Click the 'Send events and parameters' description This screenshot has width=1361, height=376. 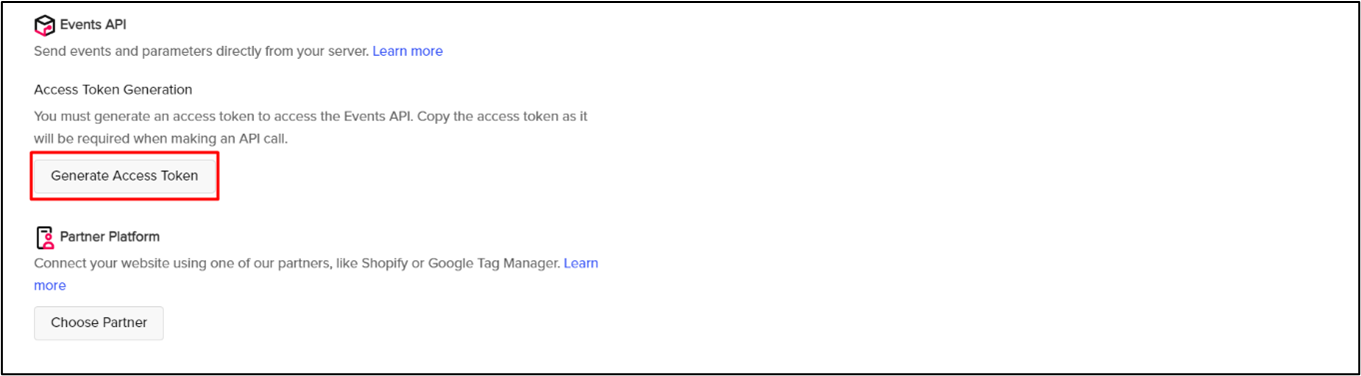pyautogui.click(x=201, y=51)
